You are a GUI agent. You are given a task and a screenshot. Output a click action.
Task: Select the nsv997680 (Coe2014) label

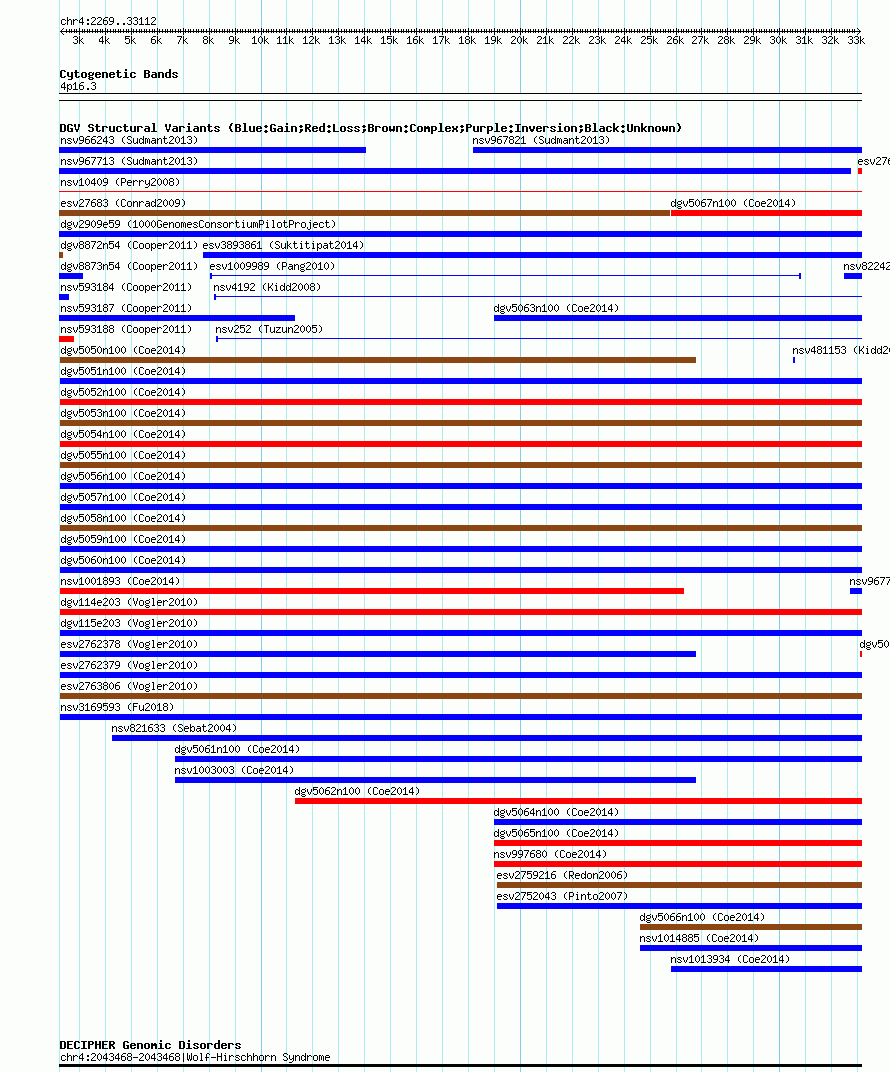pos(550,855)
